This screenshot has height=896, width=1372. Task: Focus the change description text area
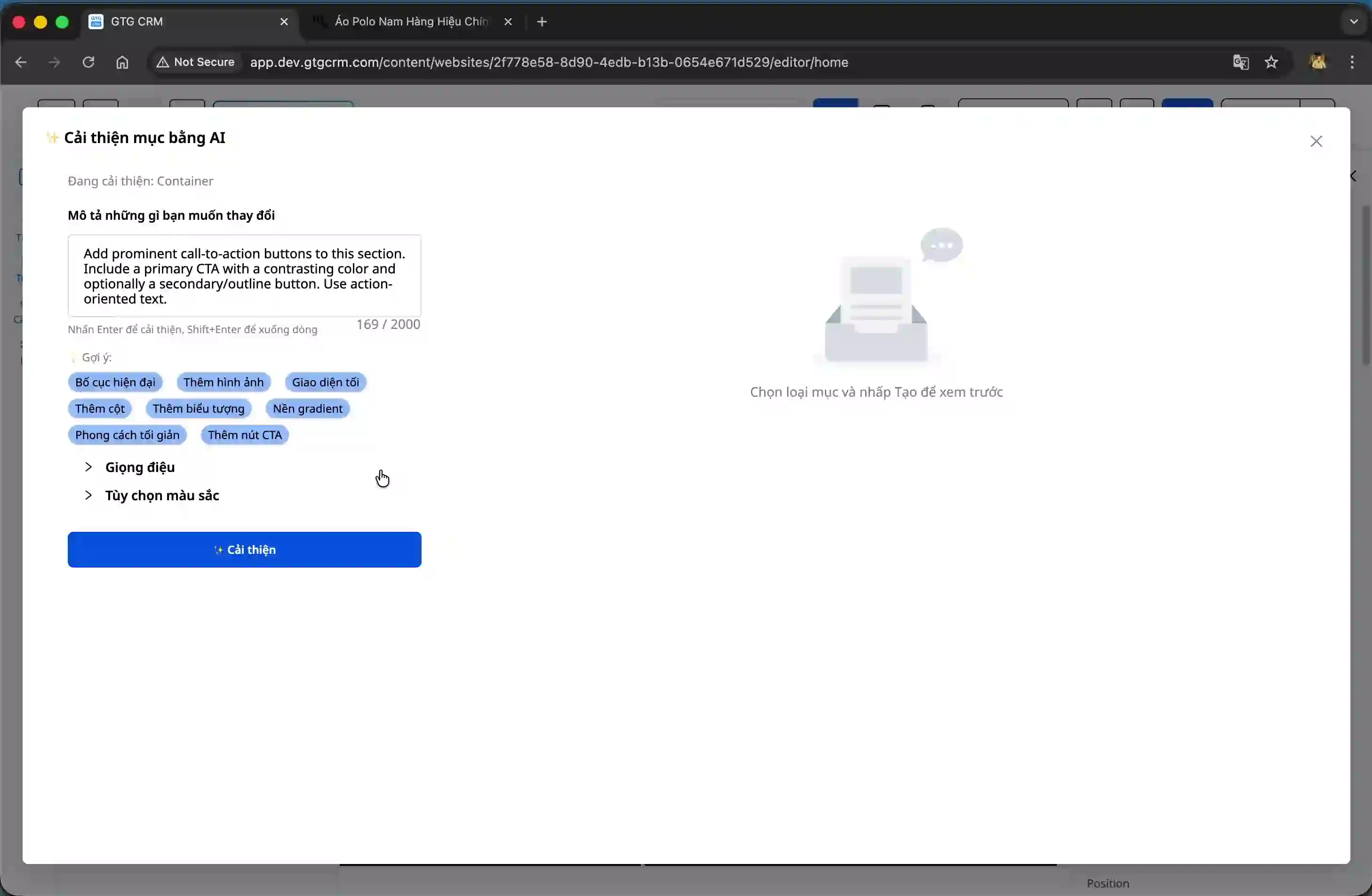244,276
